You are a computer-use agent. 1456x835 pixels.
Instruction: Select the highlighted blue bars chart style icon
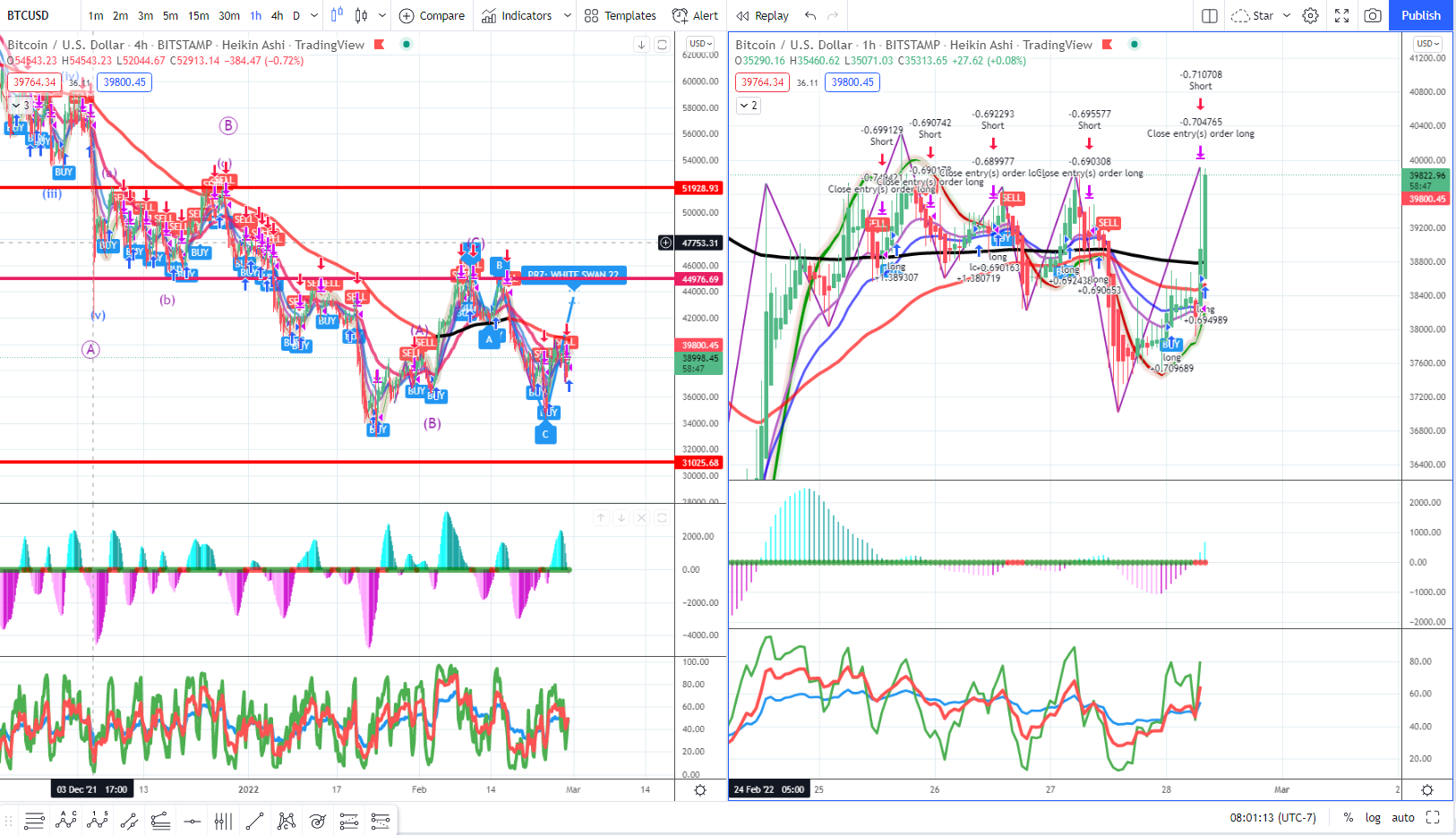[337, 15]
